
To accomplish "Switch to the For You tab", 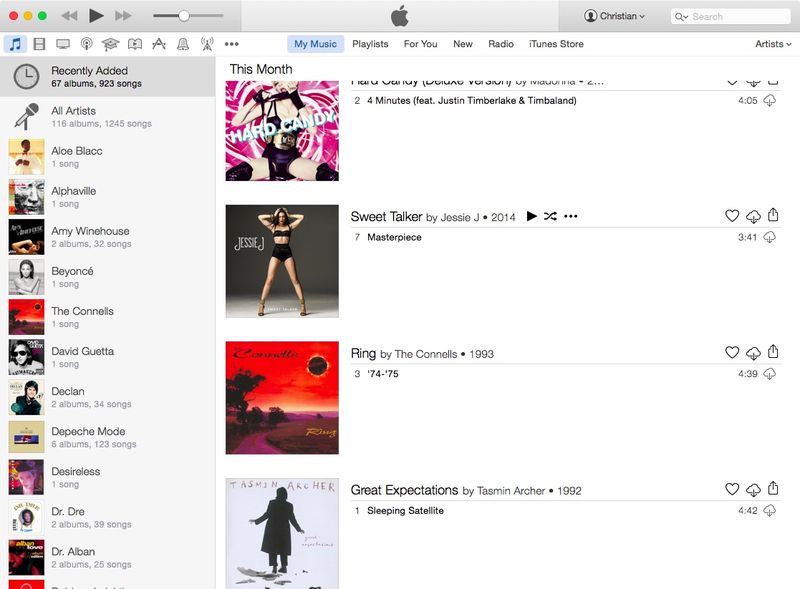I will click(420, 44).
